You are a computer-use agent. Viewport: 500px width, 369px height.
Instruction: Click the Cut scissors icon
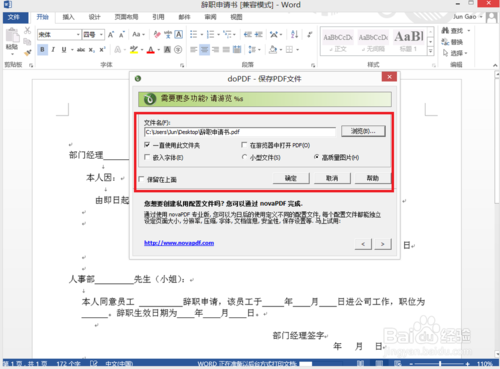point(27,31)
